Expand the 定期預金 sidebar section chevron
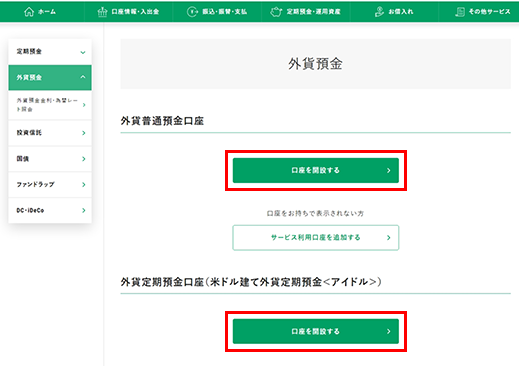Image resolution: width=519 pixels, height=366 pixels. 83,52
